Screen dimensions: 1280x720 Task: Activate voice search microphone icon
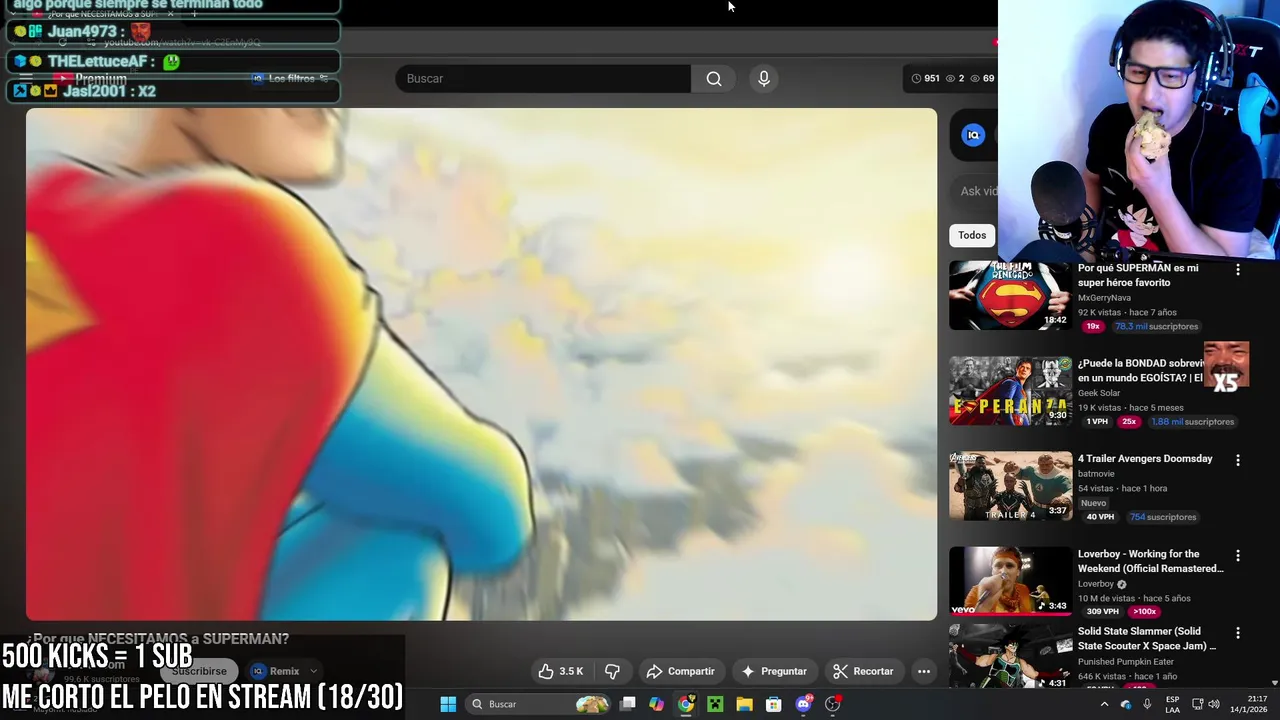point(764,79)
